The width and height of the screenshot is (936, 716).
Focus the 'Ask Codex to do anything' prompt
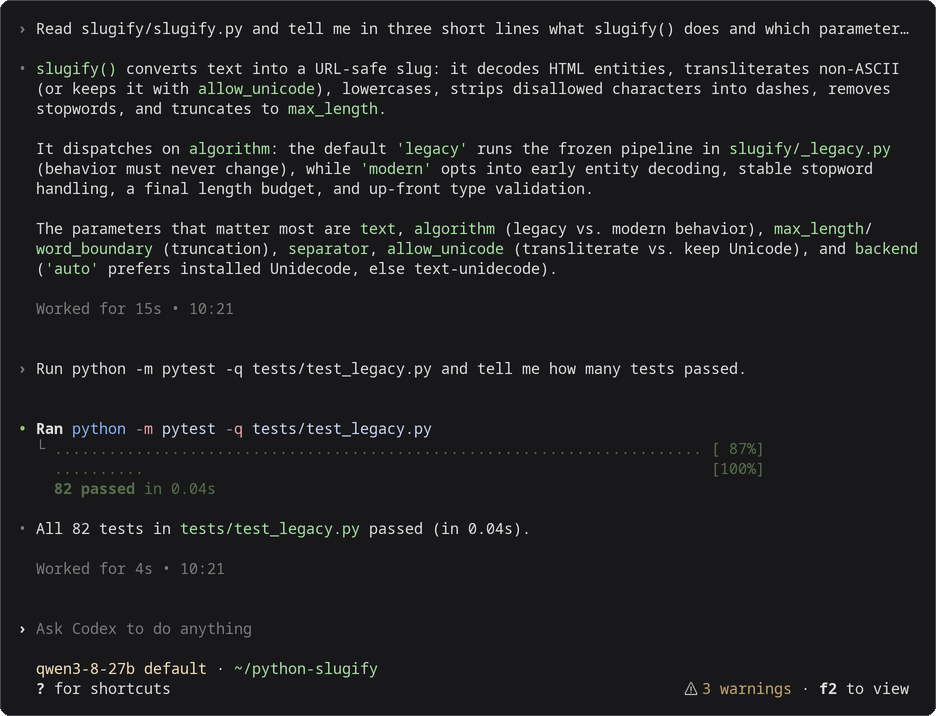pos(144,629)
